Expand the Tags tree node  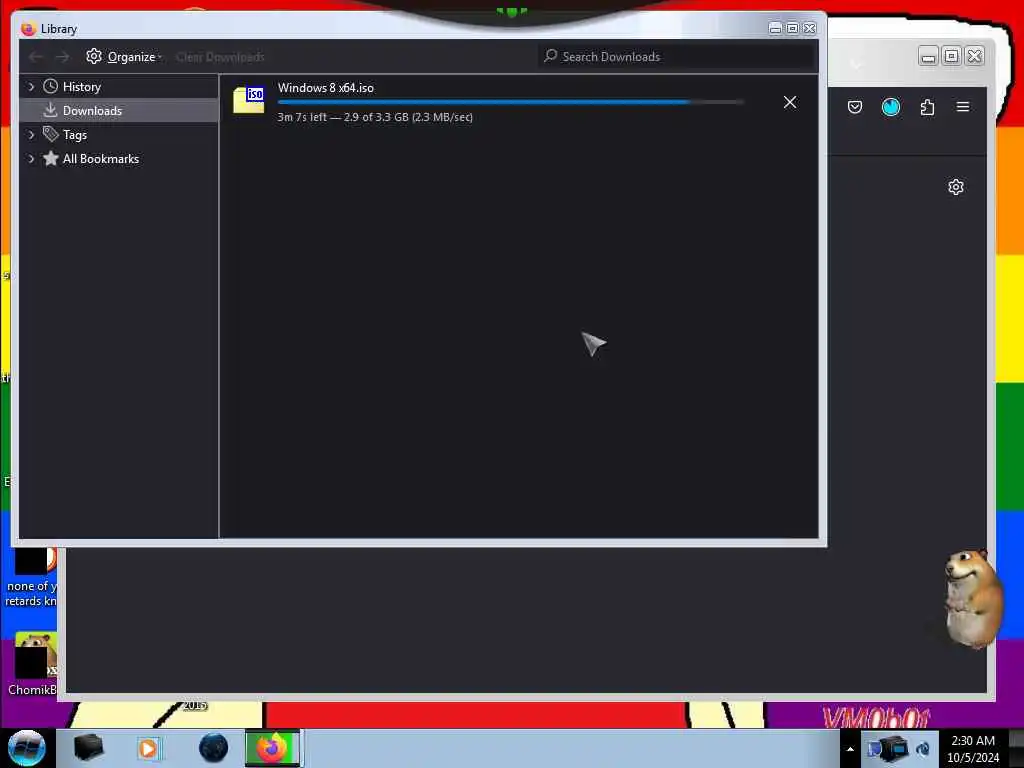tap(31, 135)
